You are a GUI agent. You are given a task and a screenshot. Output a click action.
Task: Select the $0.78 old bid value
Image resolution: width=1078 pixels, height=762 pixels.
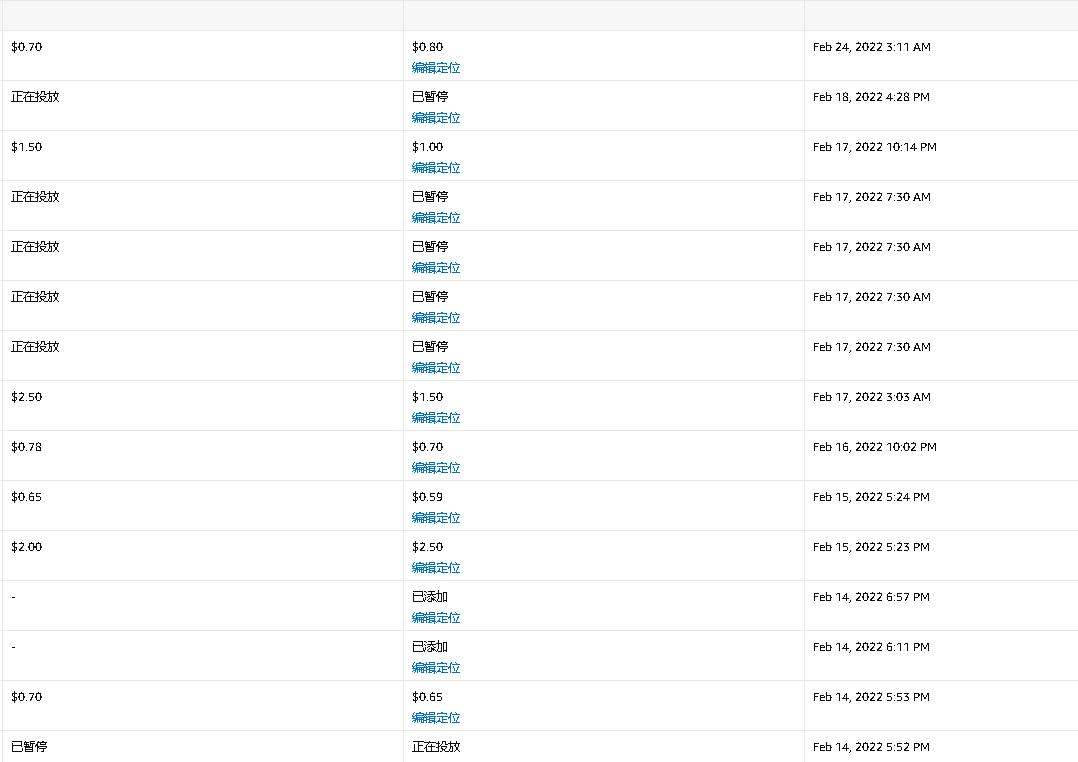26,446
